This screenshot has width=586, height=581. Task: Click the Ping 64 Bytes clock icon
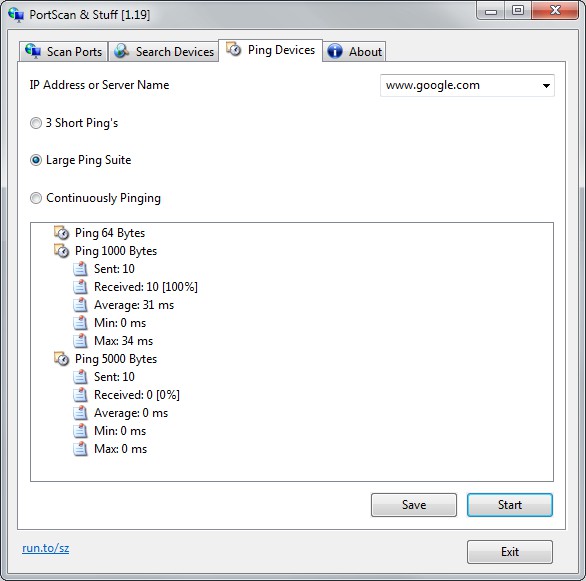[61, 232]
